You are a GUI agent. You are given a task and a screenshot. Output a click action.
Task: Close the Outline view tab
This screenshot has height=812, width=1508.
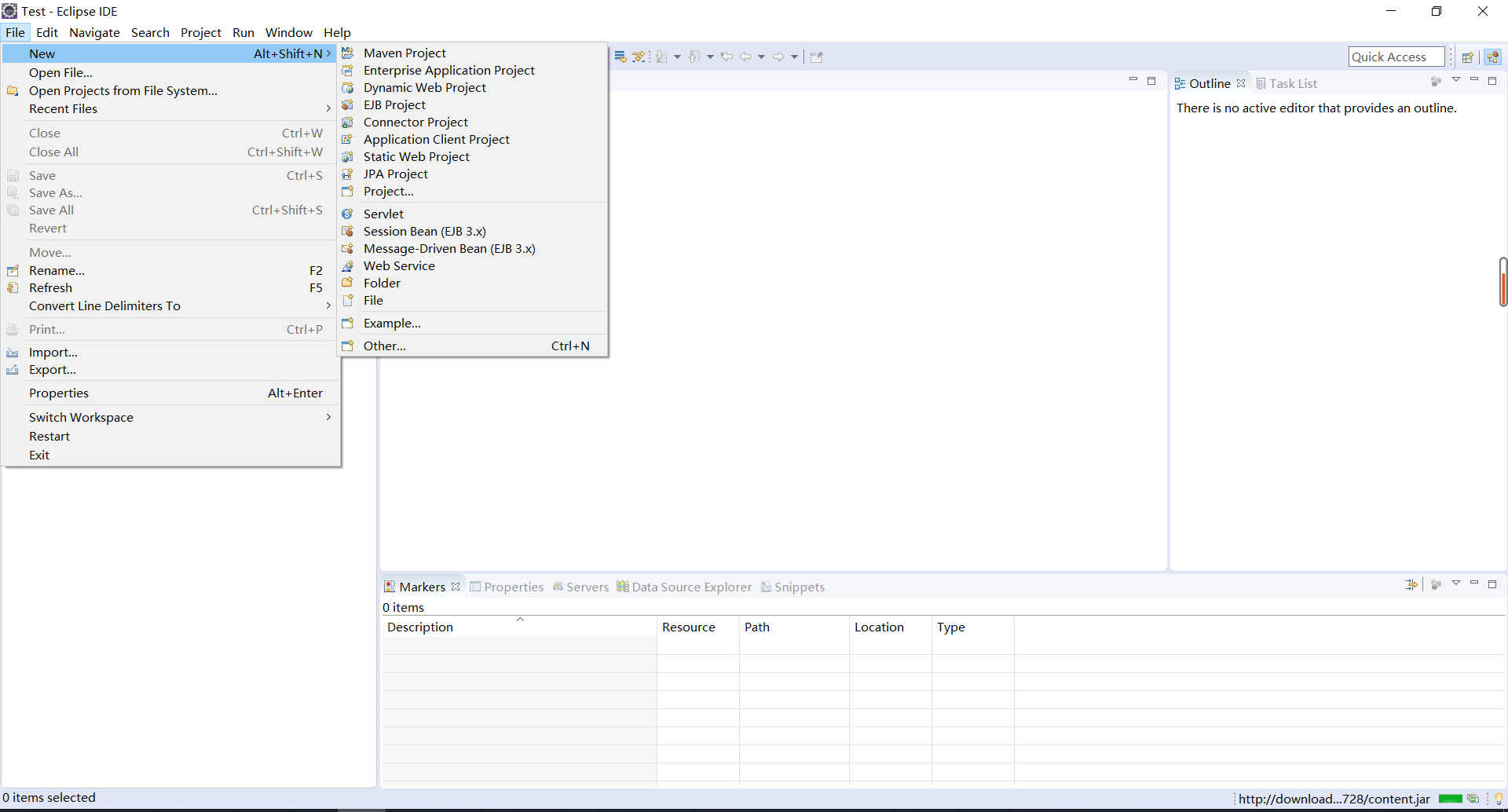point(1241,83)
